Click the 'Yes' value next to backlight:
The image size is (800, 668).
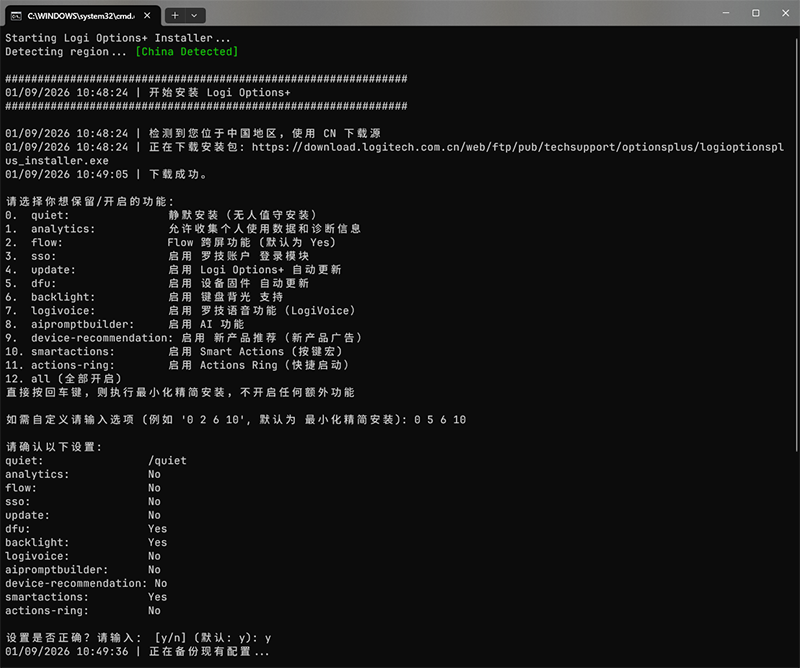157,542
